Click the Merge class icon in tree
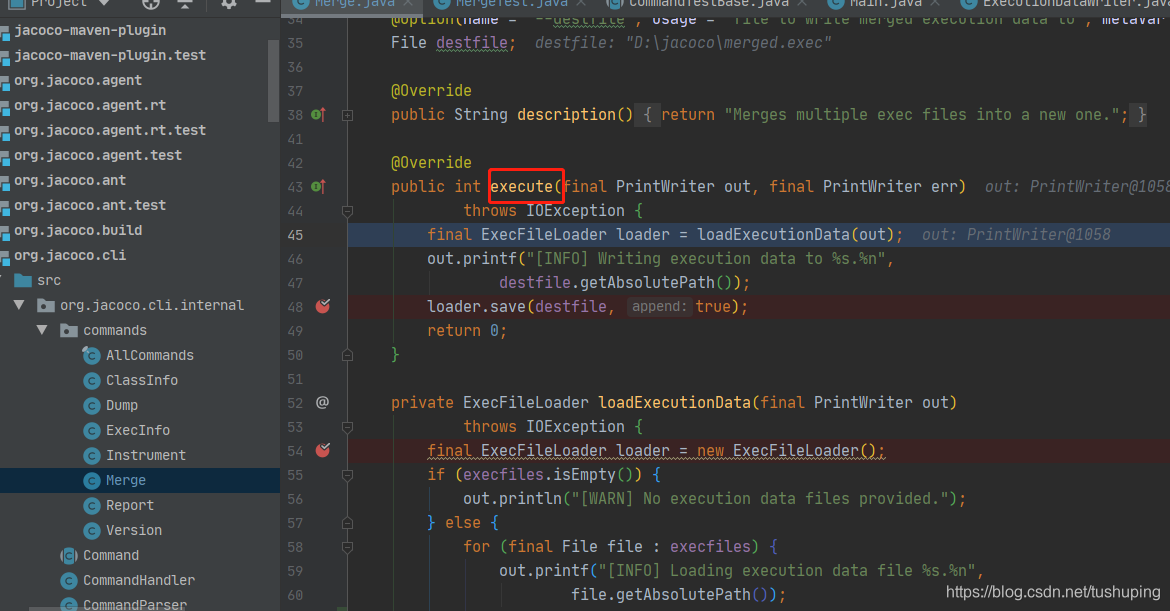This screenshot has height=611, width=1170. click(x=92, y=480)
